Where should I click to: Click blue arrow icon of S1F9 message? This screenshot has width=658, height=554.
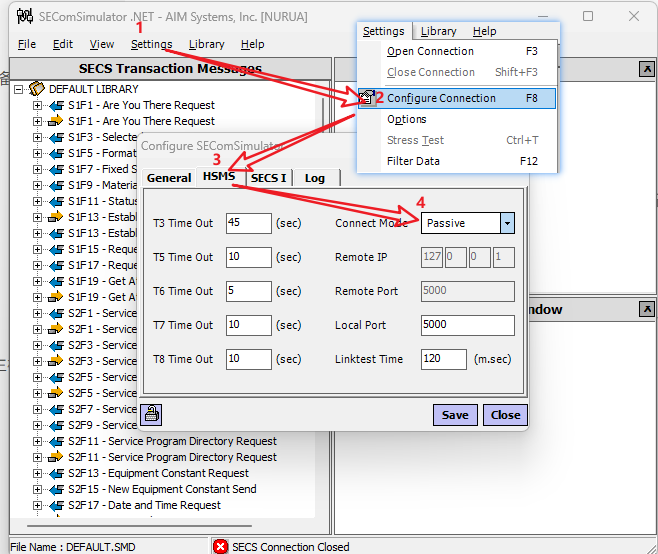point(56,185)
